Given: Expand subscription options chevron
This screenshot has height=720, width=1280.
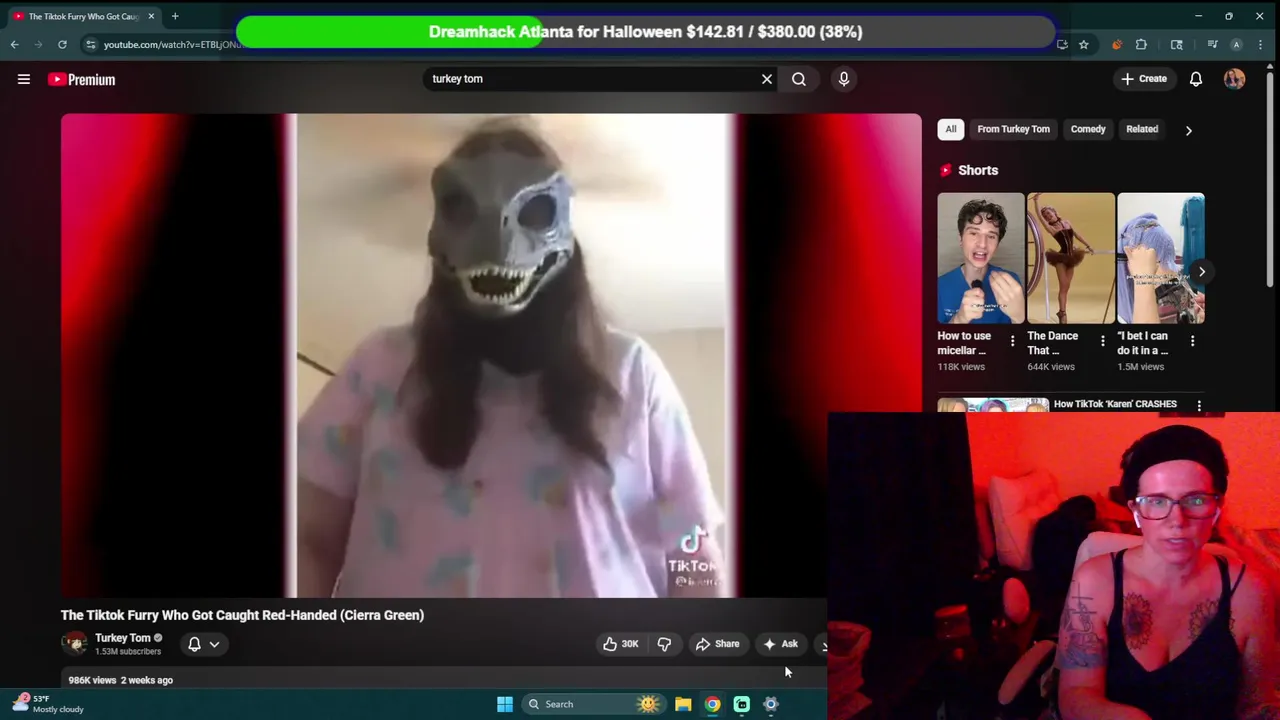Looking at the screenshot, I should [x=214, y=644].
